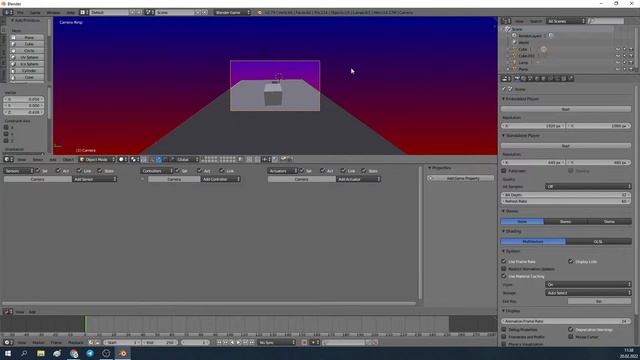Add a Circle mesh from tool shelf

pos(27,51)
